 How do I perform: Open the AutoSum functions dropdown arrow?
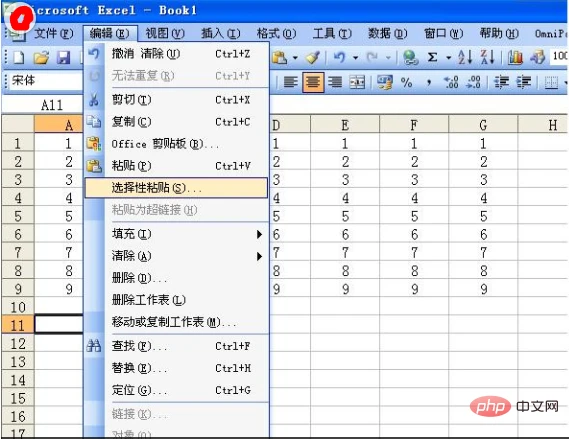coord(449,58)
